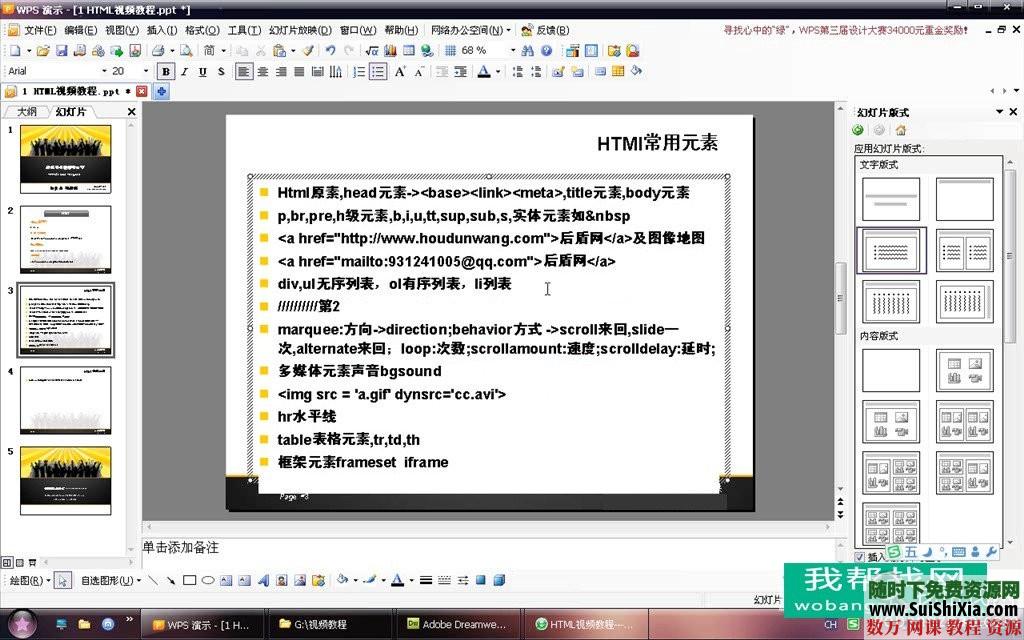
Task: Apply 3D style cube icon
Action: click(x=499, y=580)
